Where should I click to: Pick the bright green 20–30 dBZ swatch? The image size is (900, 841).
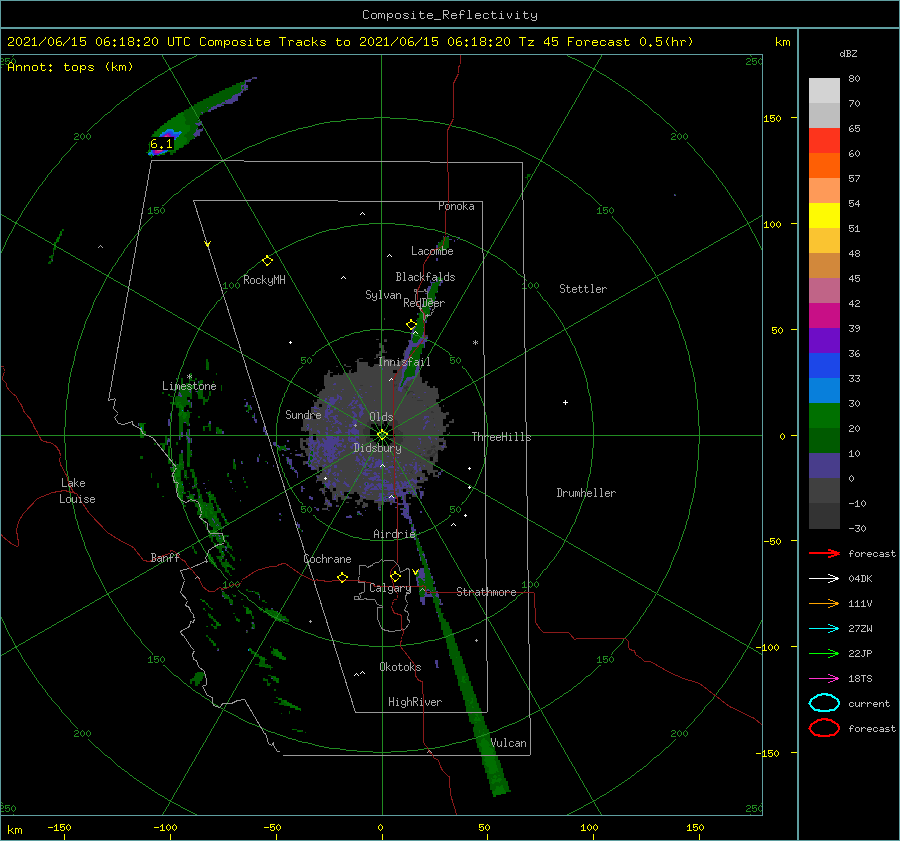[x=824, y=416]
